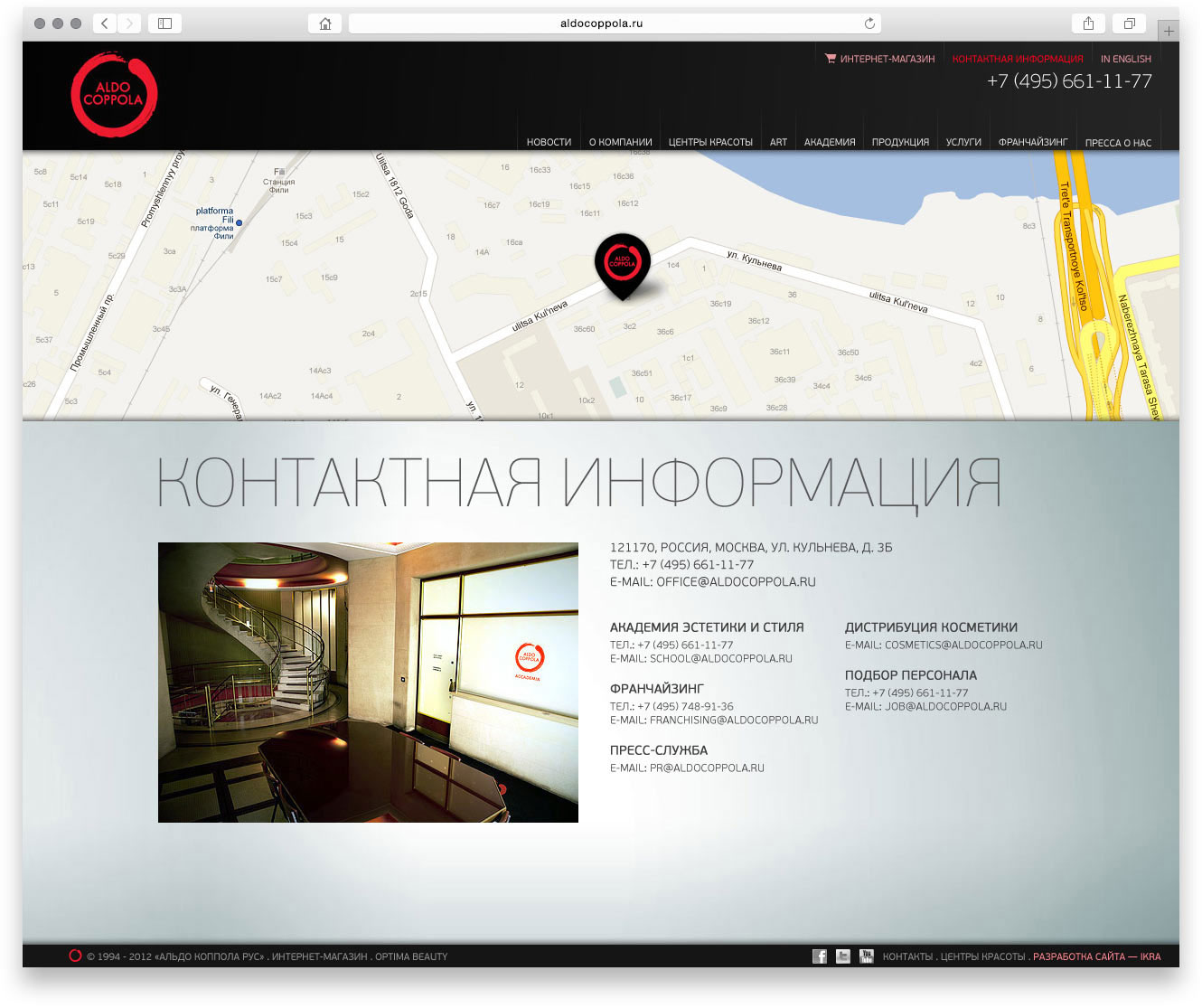Open the О компании menu item
The image size is (1202, 1008).
(620, 143)
